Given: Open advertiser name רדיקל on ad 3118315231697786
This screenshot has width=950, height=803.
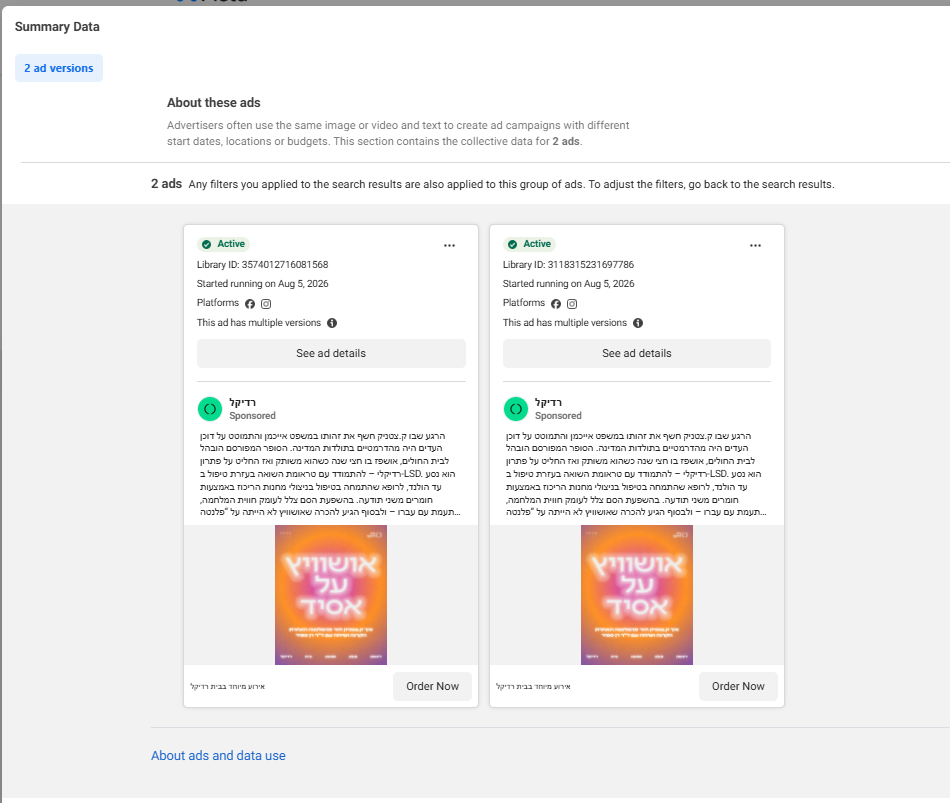Looking at the screenshot, I should tap(548, 402).
